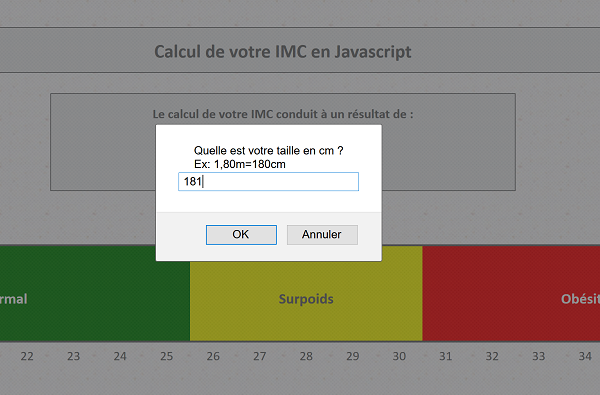The width and height of the screenshot is (600, 395).
Task: Select the yellow Surpoids zone
Action: pos(306,293)
